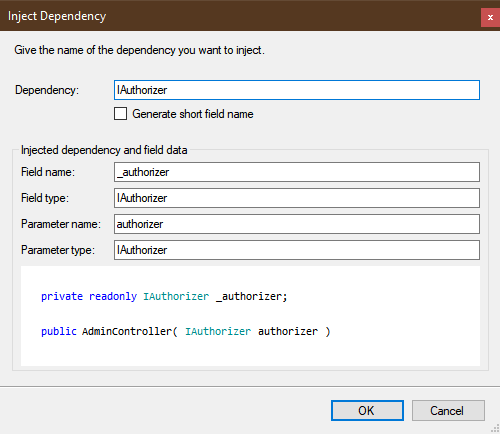The image size is (500, 434).
Task: Confirm the dialog with OK
Action: pos(367,411)
